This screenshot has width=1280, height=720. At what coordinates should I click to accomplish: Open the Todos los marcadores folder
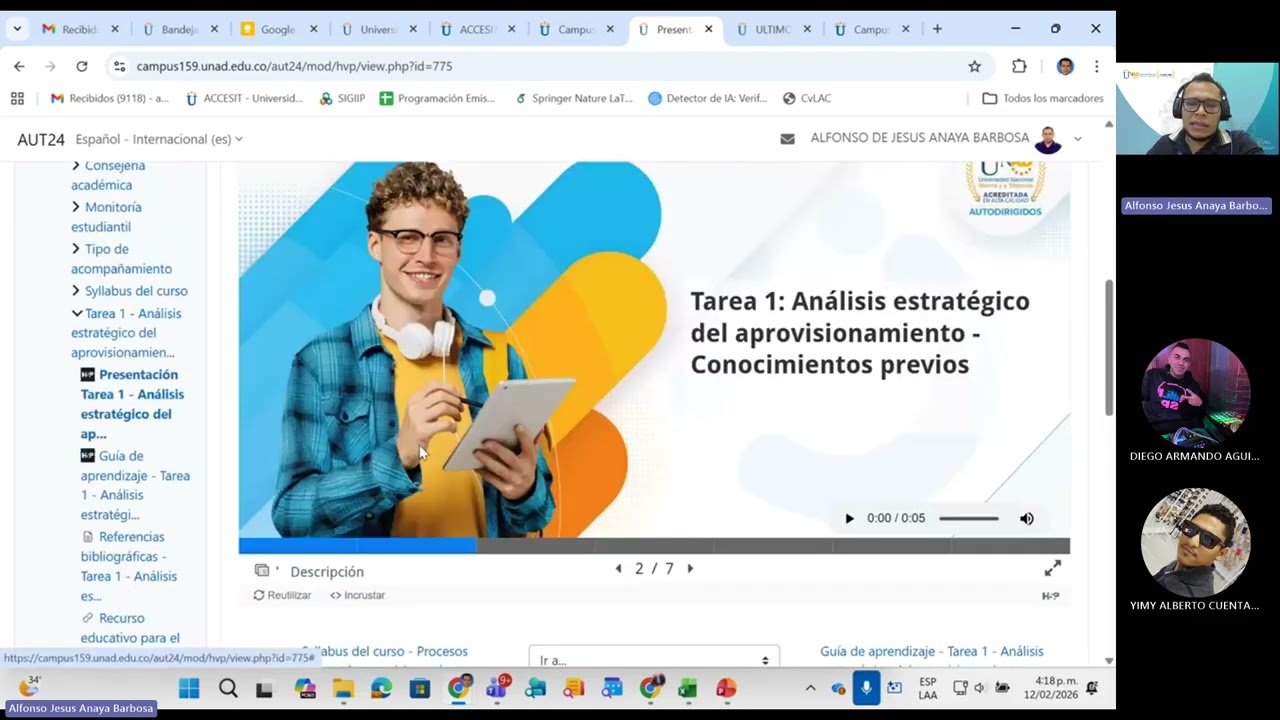[x=1043, y=98]
